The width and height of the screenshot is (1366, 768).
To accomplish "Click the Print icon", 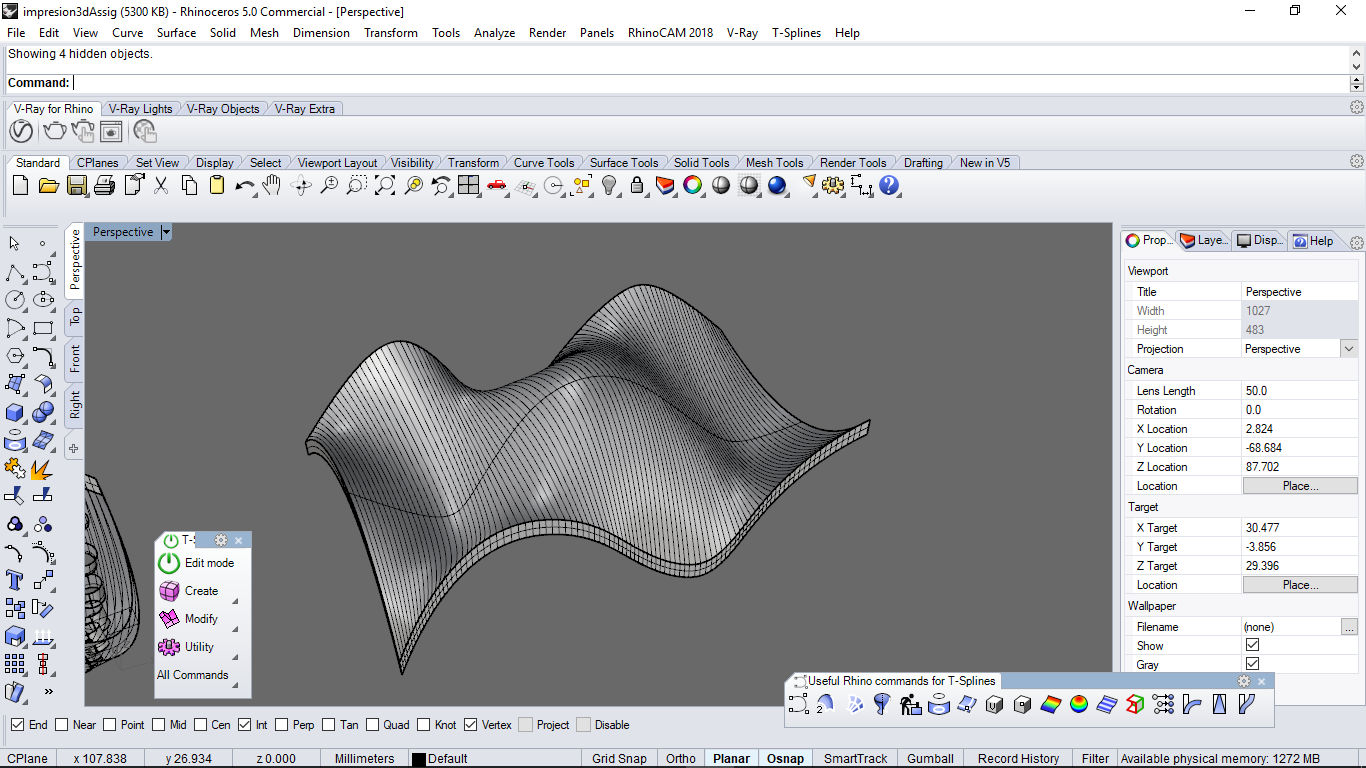I will pos(104,185).
